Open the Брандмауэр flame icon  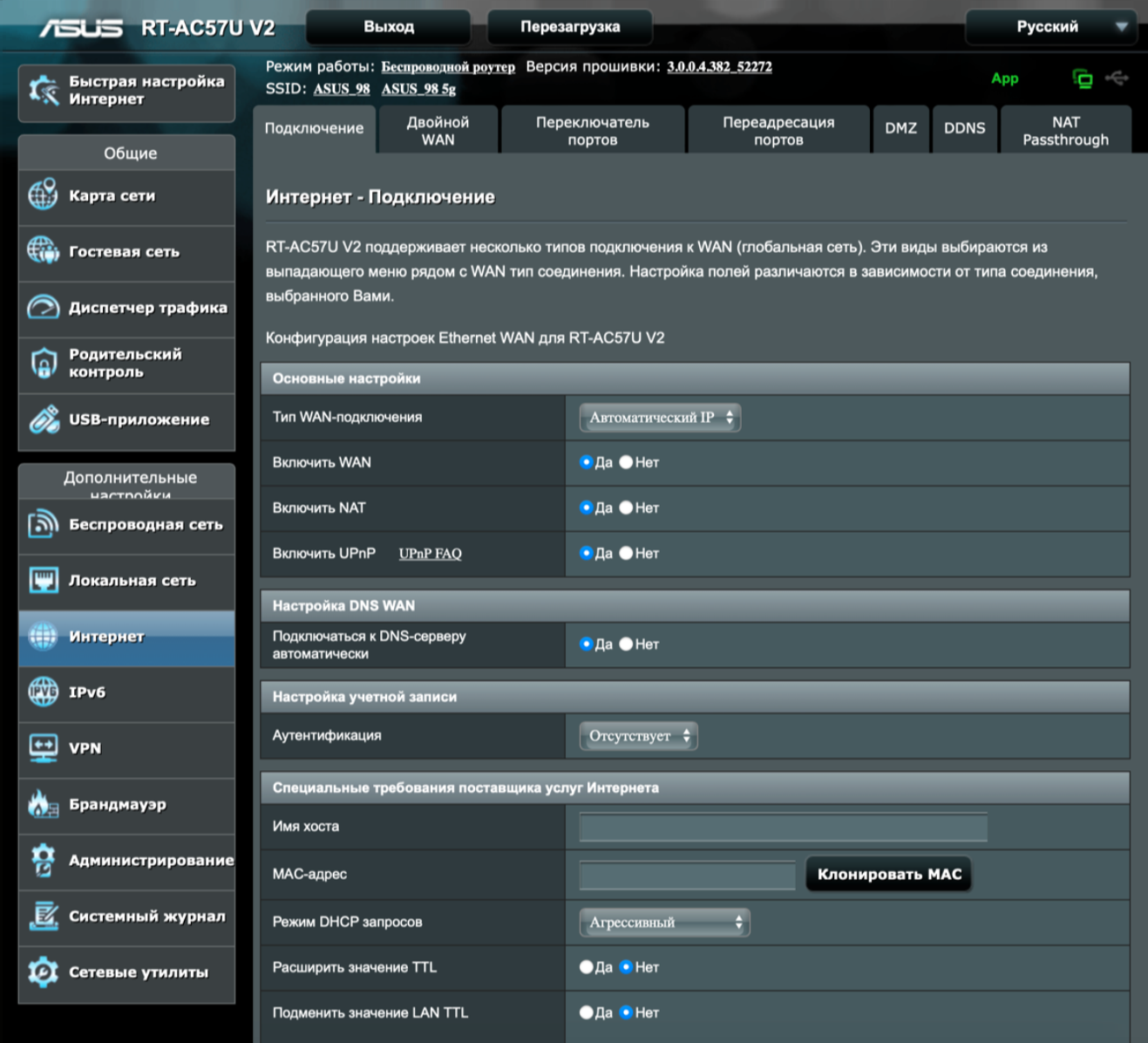(43, 804)
